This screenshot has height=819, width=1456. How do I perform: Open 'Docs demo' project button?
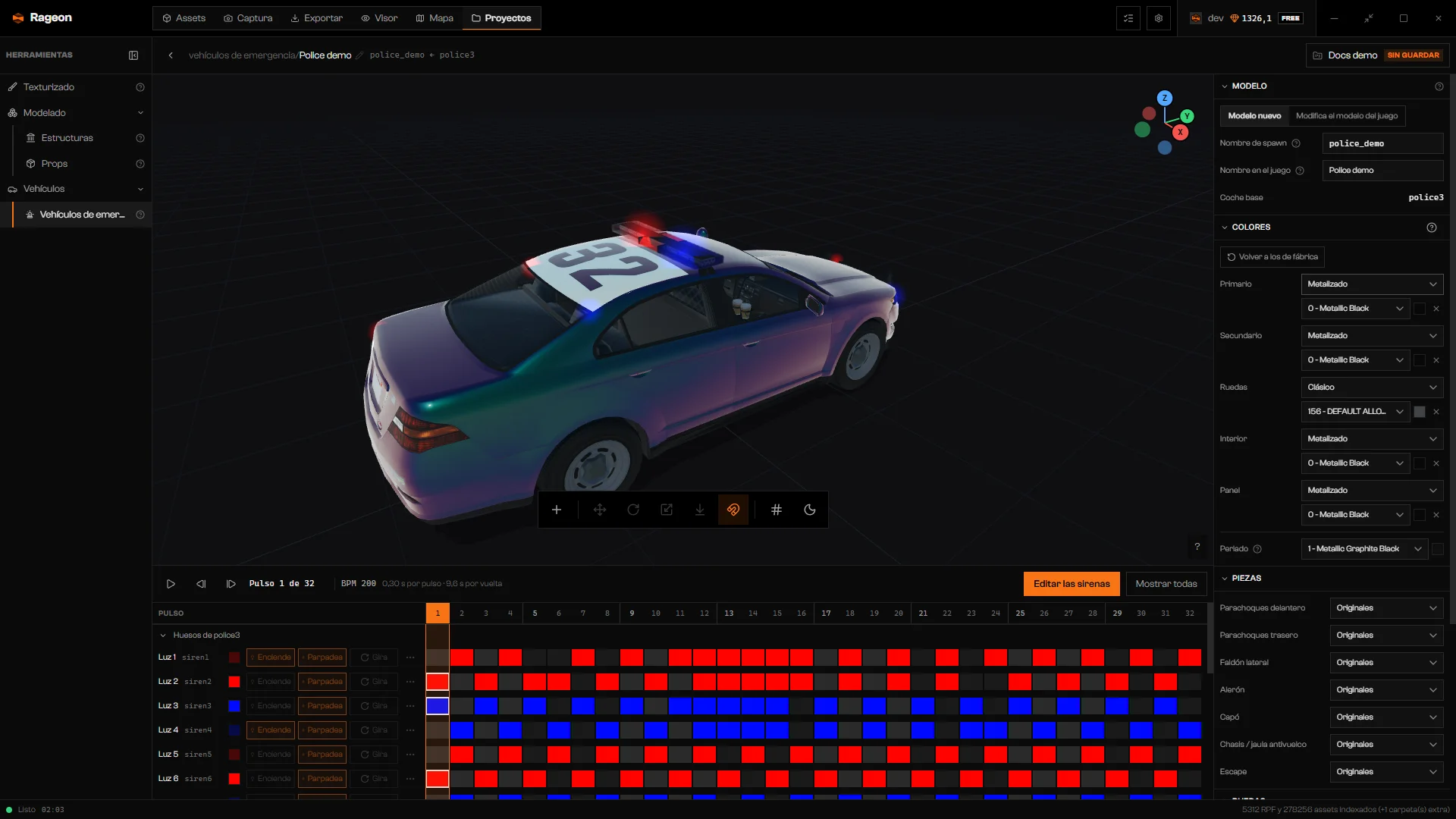click(x=1377, y=55)
